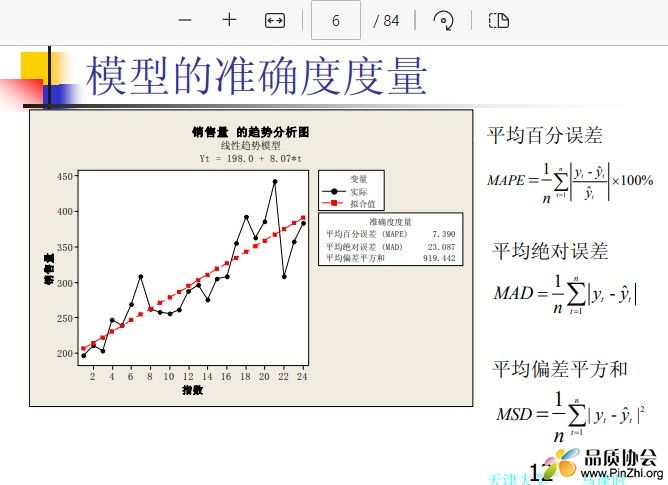Image resolution: width=668 pixels, height=485 pixels.
Task: Click the slide title 模型的准确度度量
Action: tap(256, 76)
